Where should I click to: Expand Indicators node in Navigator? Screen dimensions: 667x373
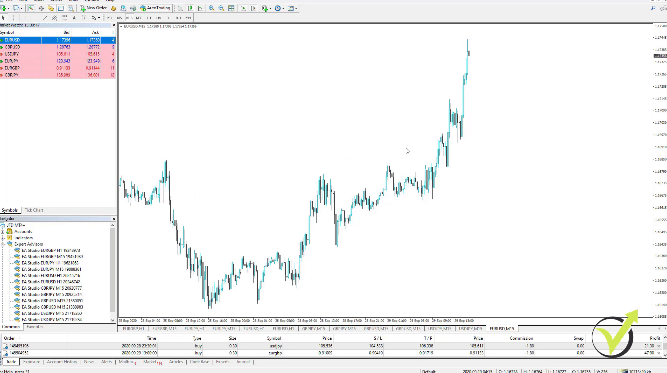coord(3,238)
